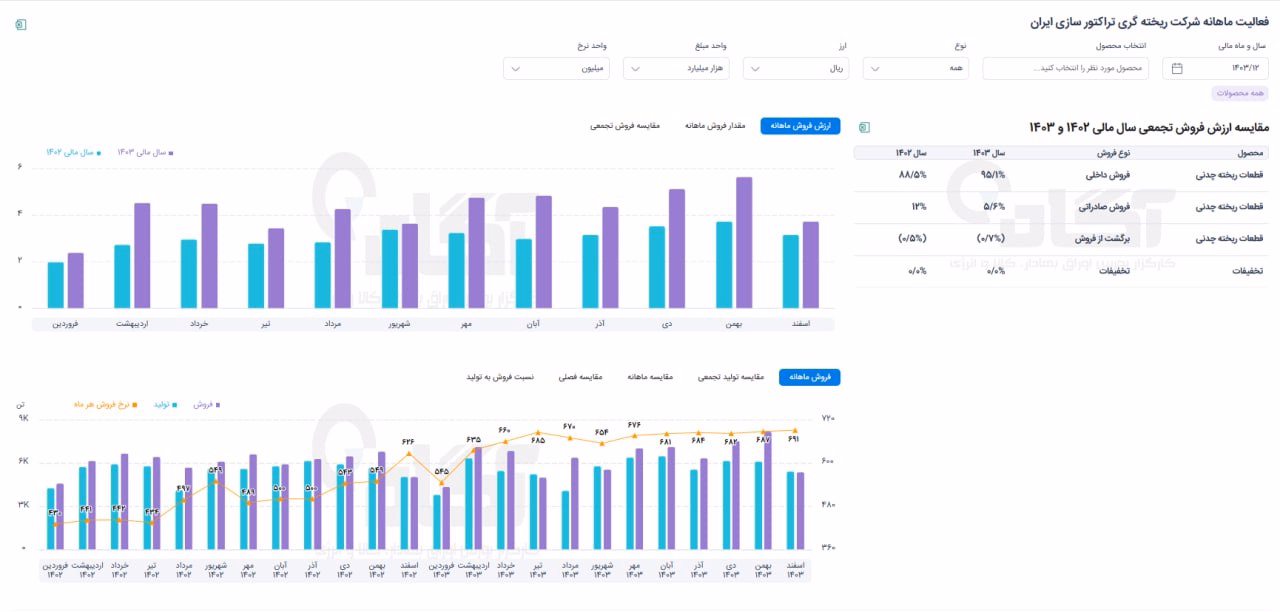Click the 'محصول' table column header
Screen dimensions: 1280x612
point(1251,152)
